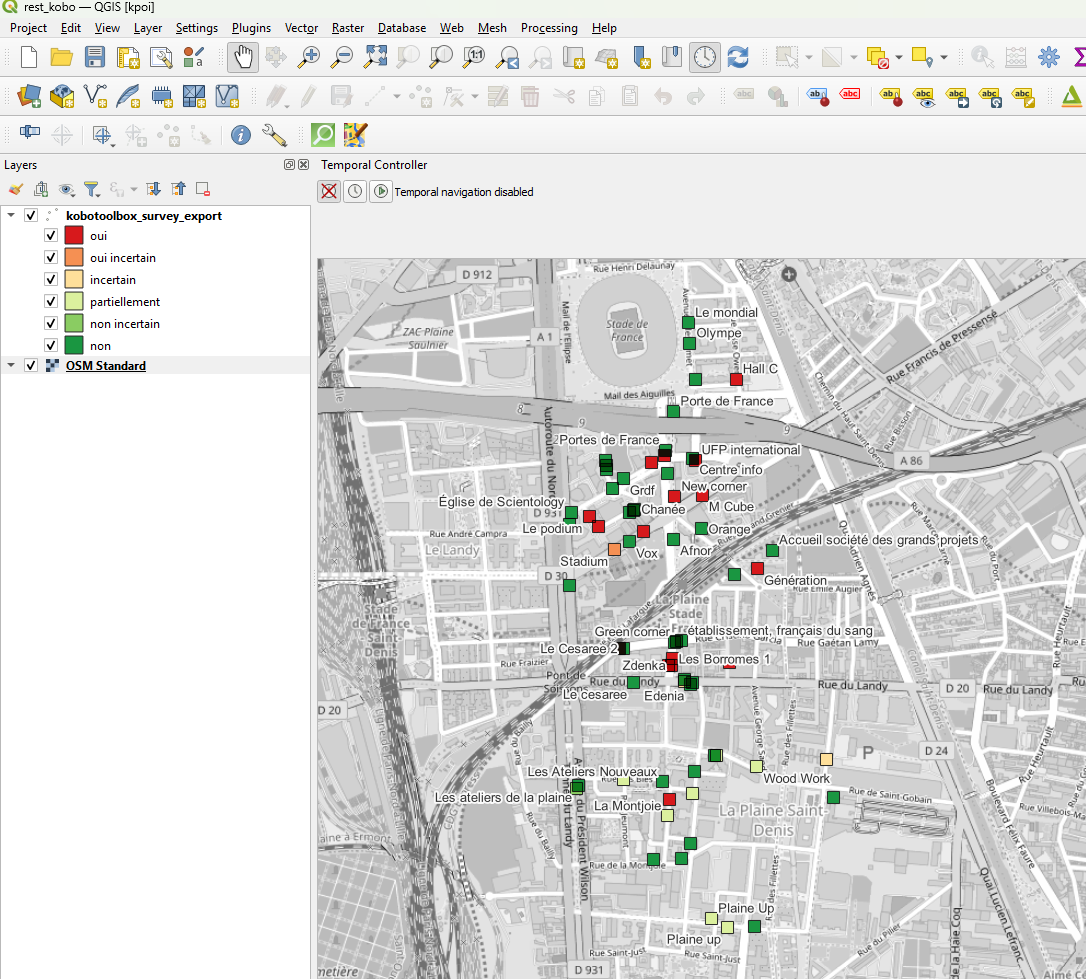Open the Data Source Manager icon

point(29,96)
